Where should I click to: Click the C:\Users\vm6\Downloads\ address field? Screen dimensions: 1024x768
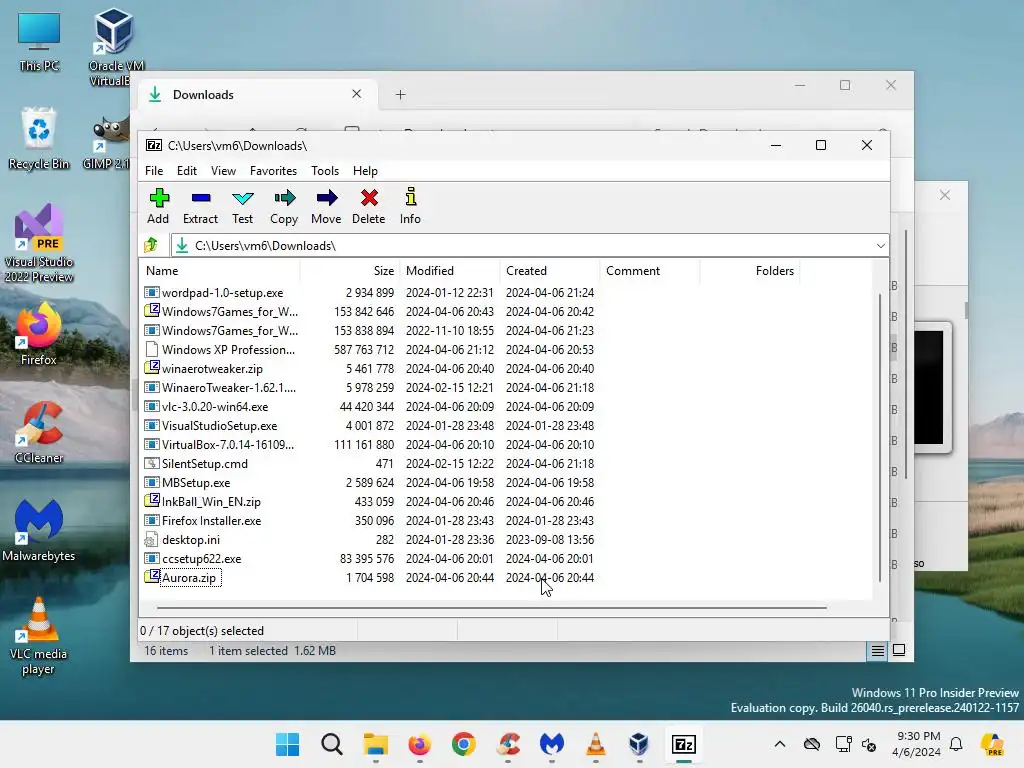(522, 246)
